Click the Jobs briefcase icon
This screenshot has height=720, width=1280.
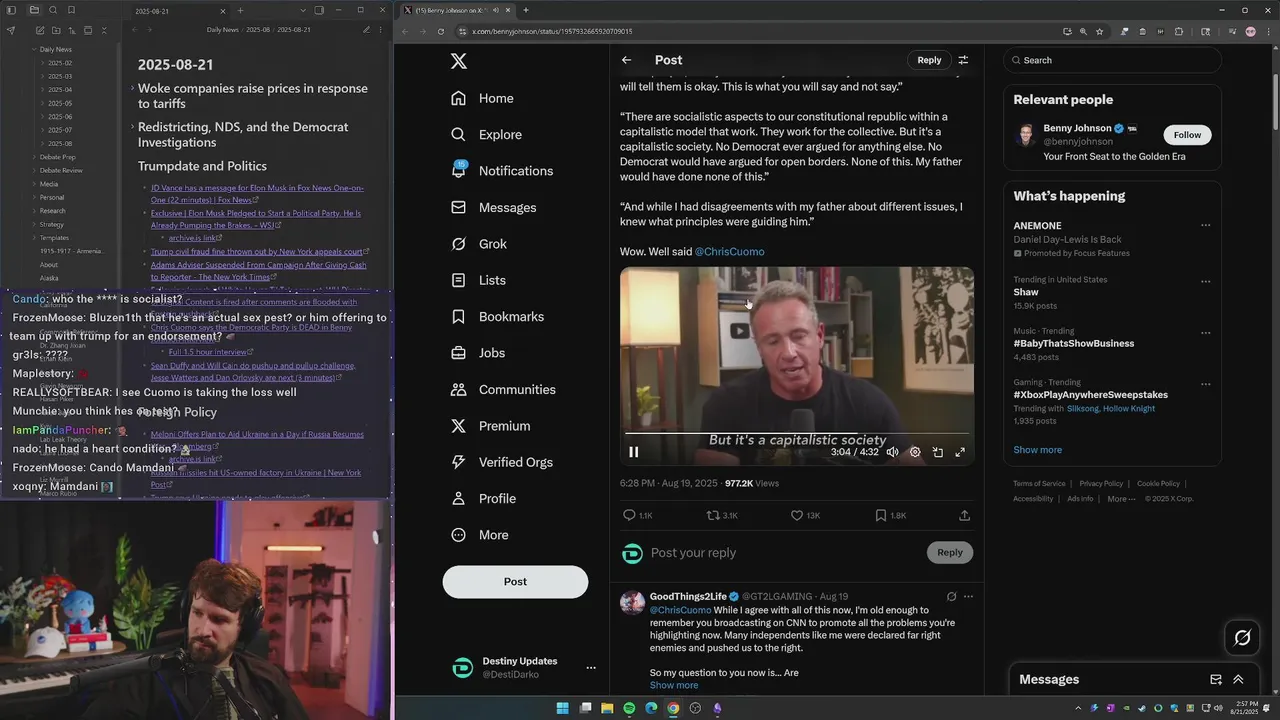coord(458,353)
